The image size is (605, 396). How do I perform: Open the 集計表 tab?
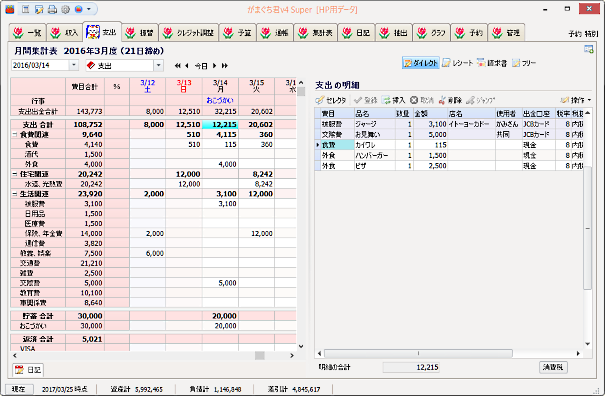click(x=316, y=33)
